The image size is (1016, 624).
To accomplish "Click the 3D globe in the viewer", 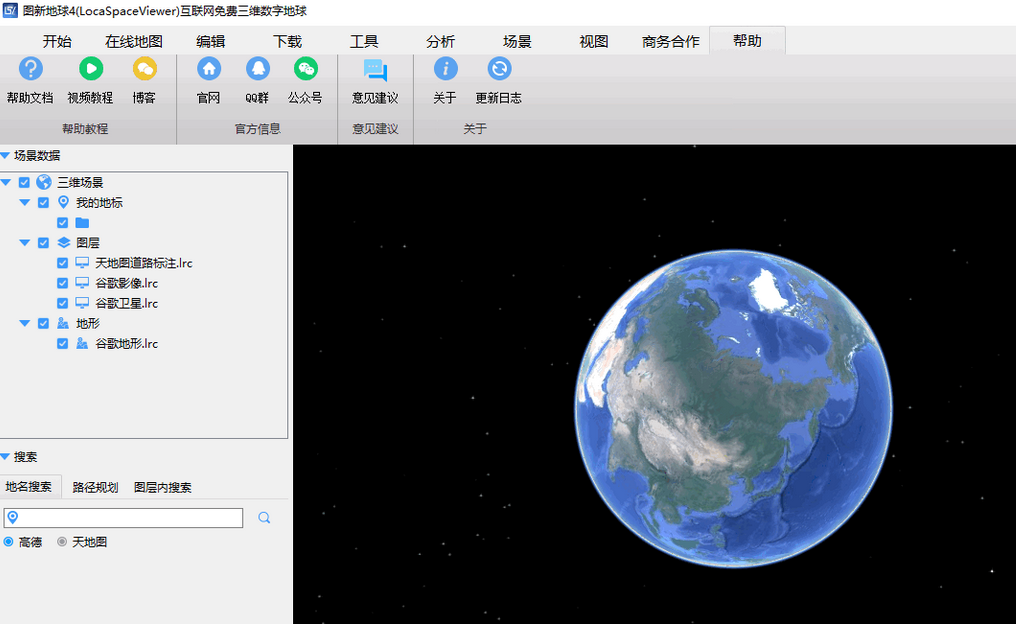I will (733, 409).
